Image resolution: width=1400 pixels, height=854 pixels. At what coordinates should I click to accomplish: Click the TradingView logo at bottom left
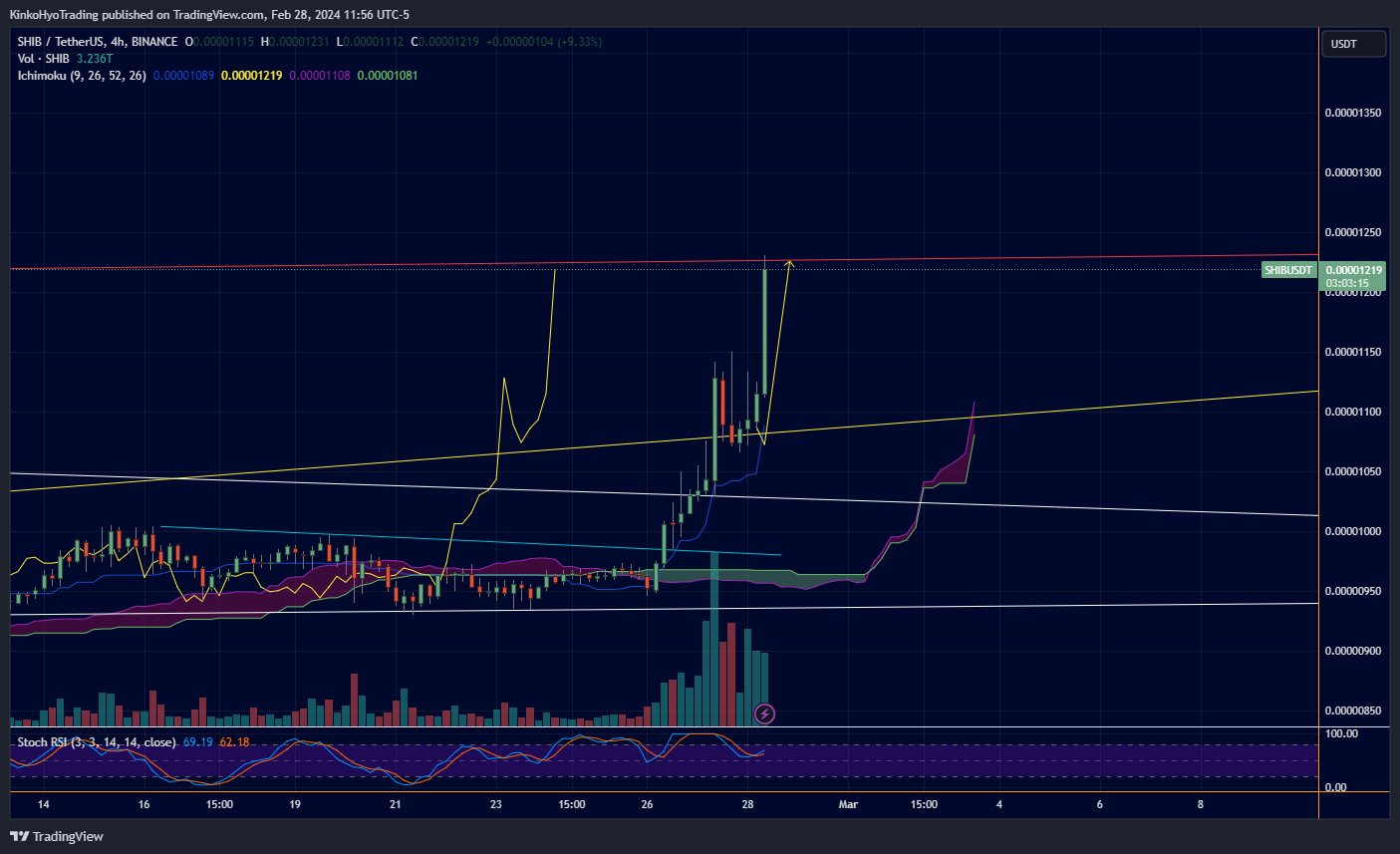[x=57, y=836]
